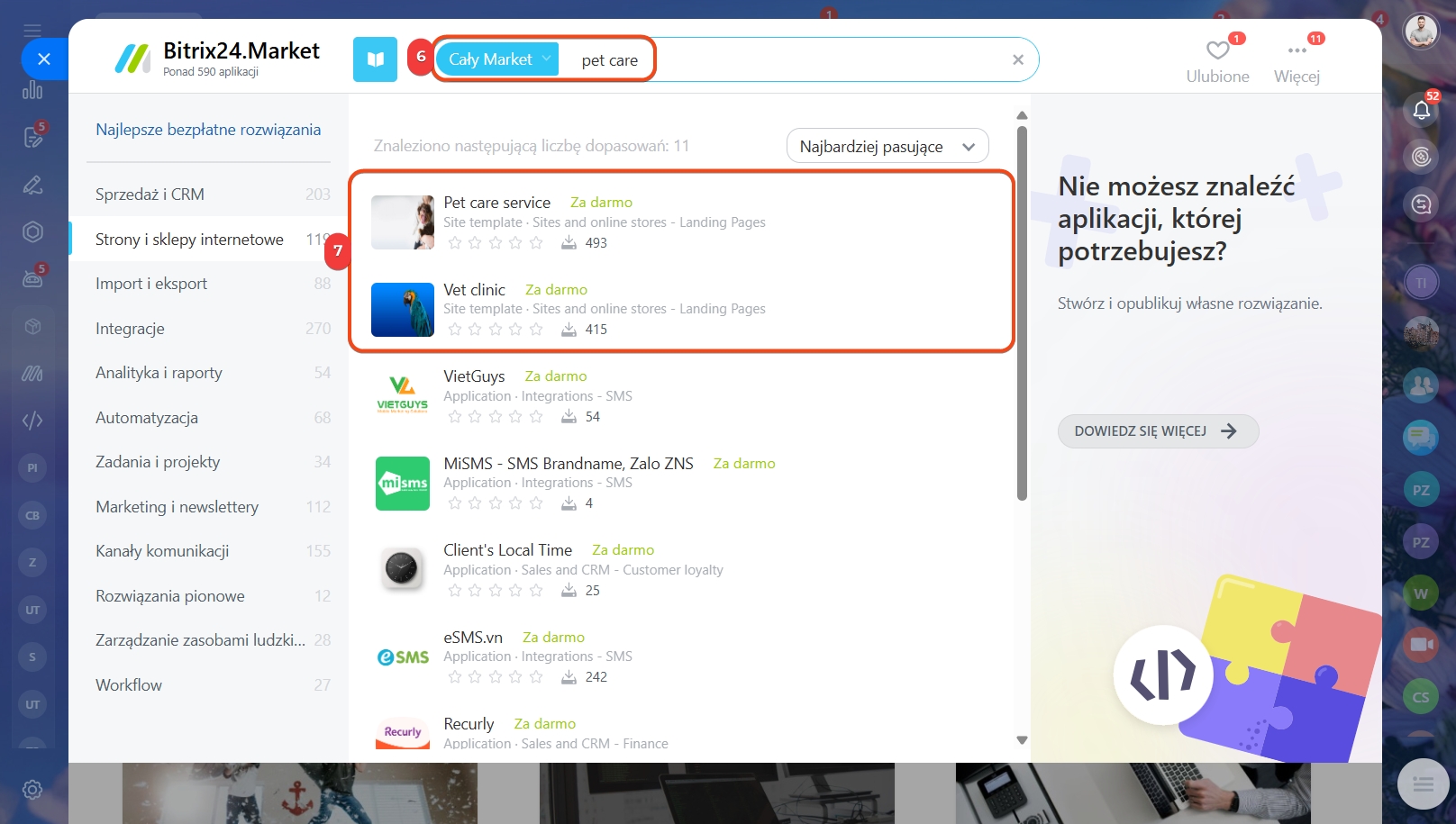1456x824 pixels.
Task: Clear the search field with the X icon
Action: (x=1018, y=59)
